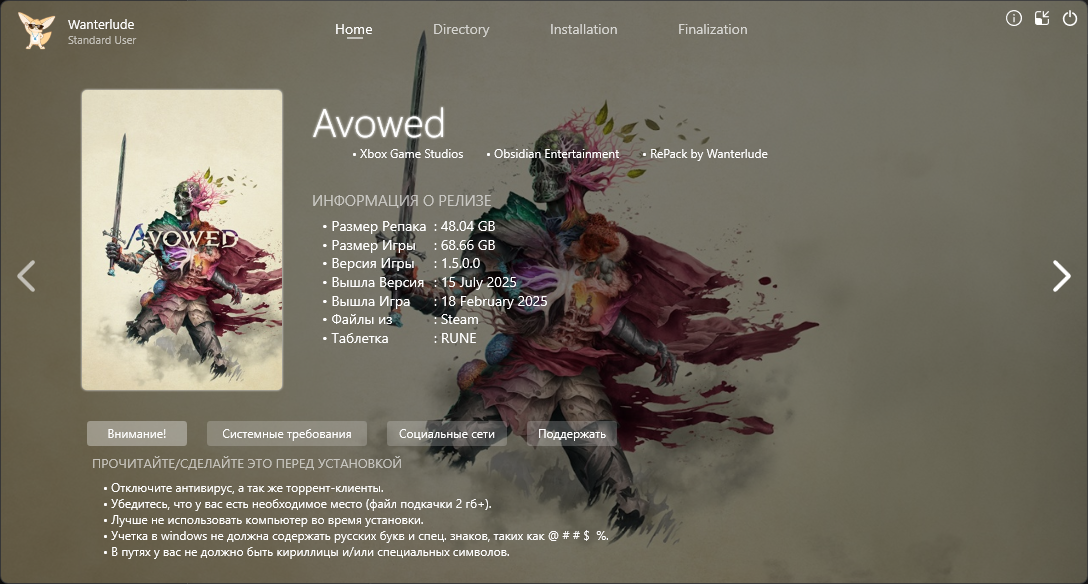The height and width of the screenshot is (584, 1088).
Task: Click the power exit icon
Action: 1070,19
